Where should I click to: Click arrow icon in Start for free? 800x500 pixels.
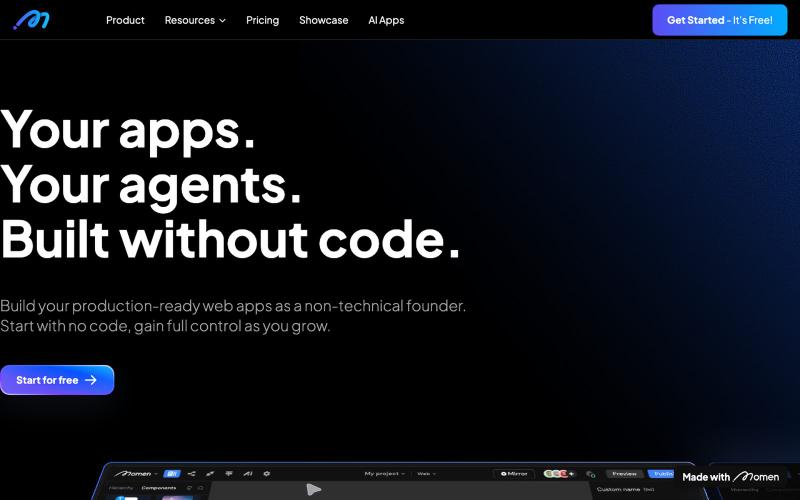pos(91,380)
